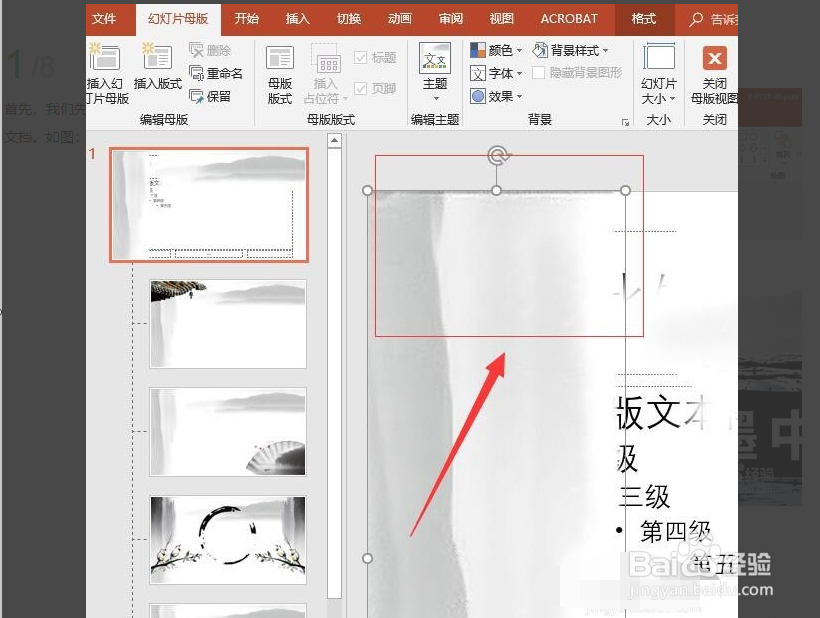820x618 pixels.
Task: Select the 格式 contextual tab
Action: coord(644,19)
